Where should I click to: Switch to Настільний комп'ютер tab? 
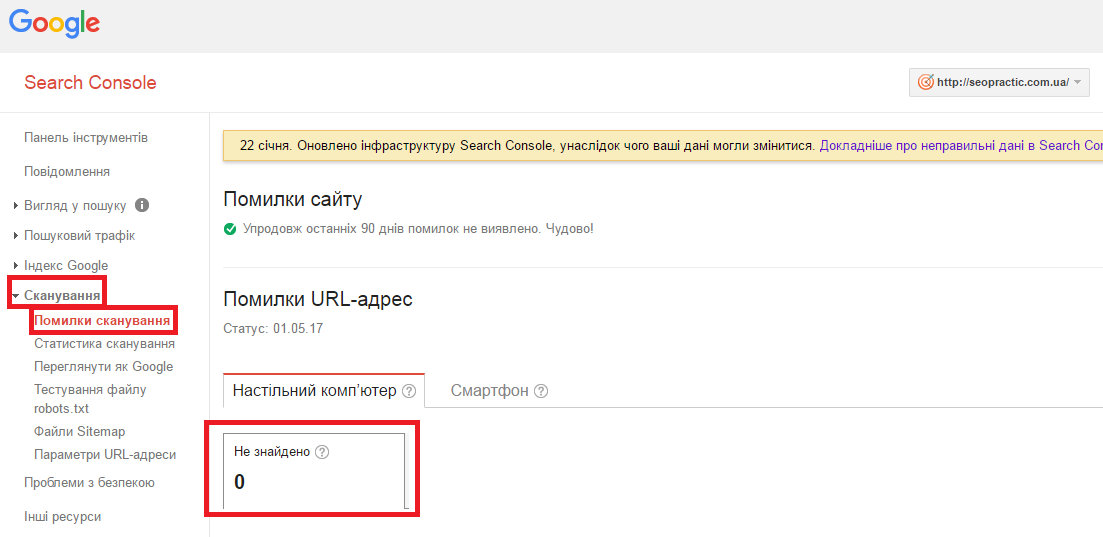324,391
